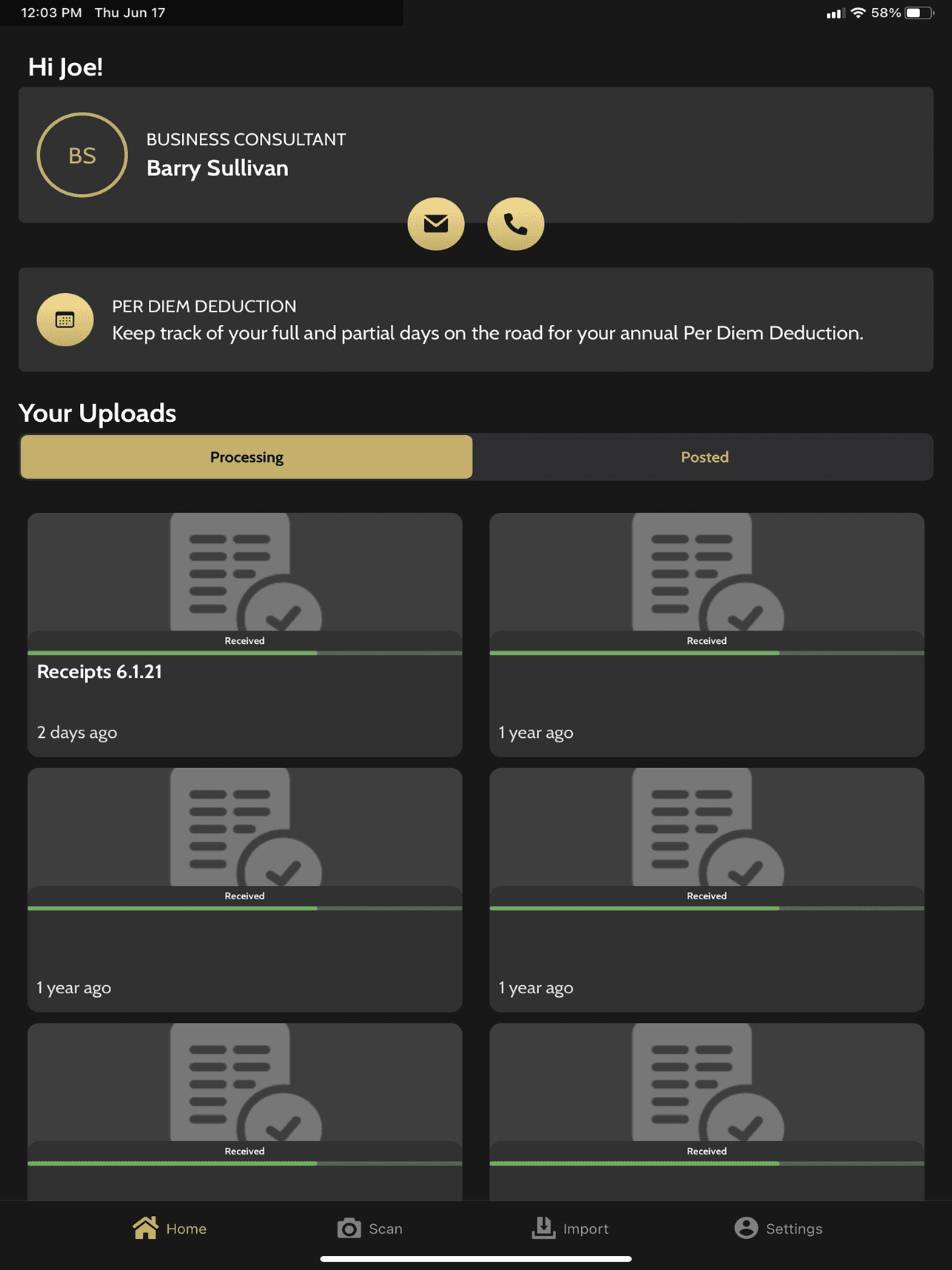Click the Hi Joe! greeting
This screenshot has height=1270, width=952.
(x=65, y=67)
